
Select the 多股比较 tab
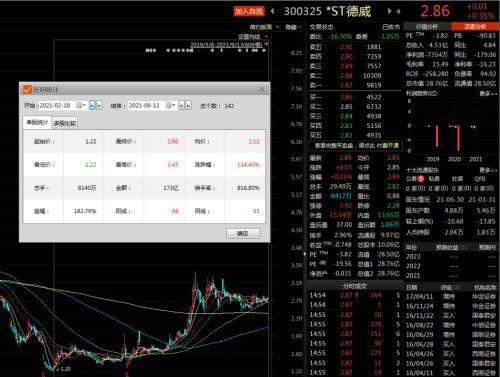pos(65,123)
